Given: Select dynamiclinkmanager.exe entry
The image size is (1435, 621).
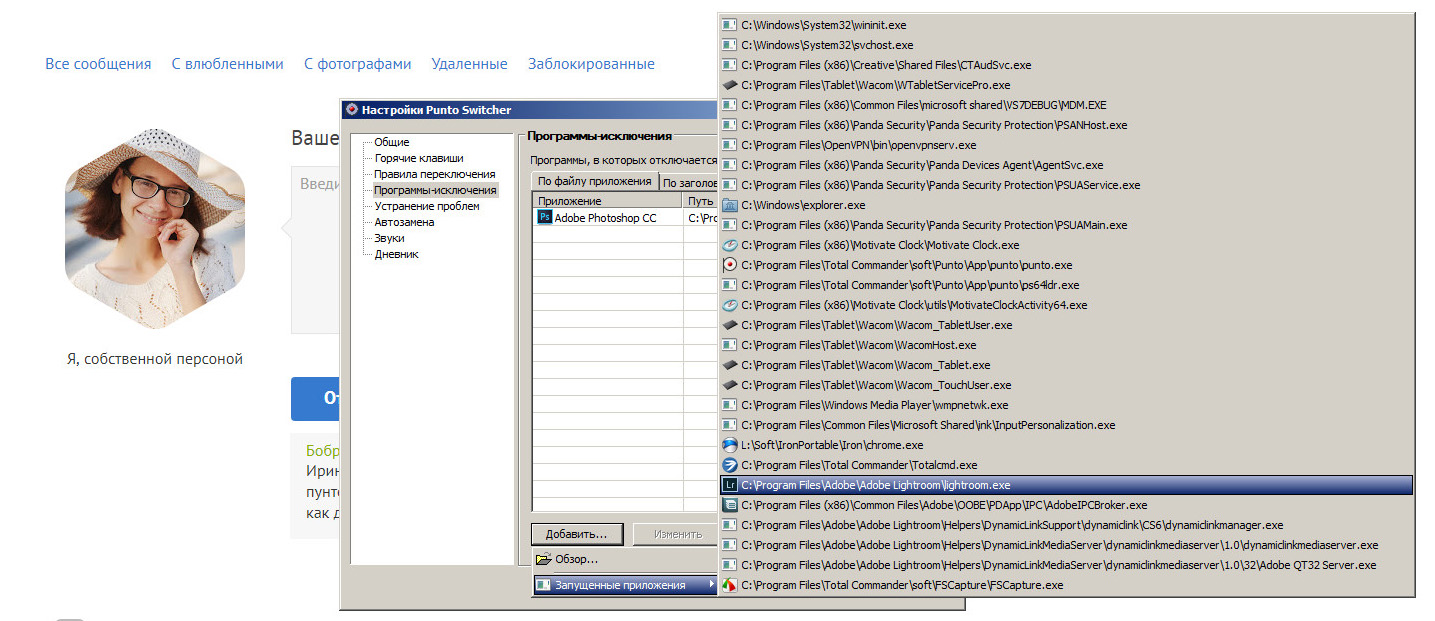Looking at the screenshot, I should [1066, 525].
